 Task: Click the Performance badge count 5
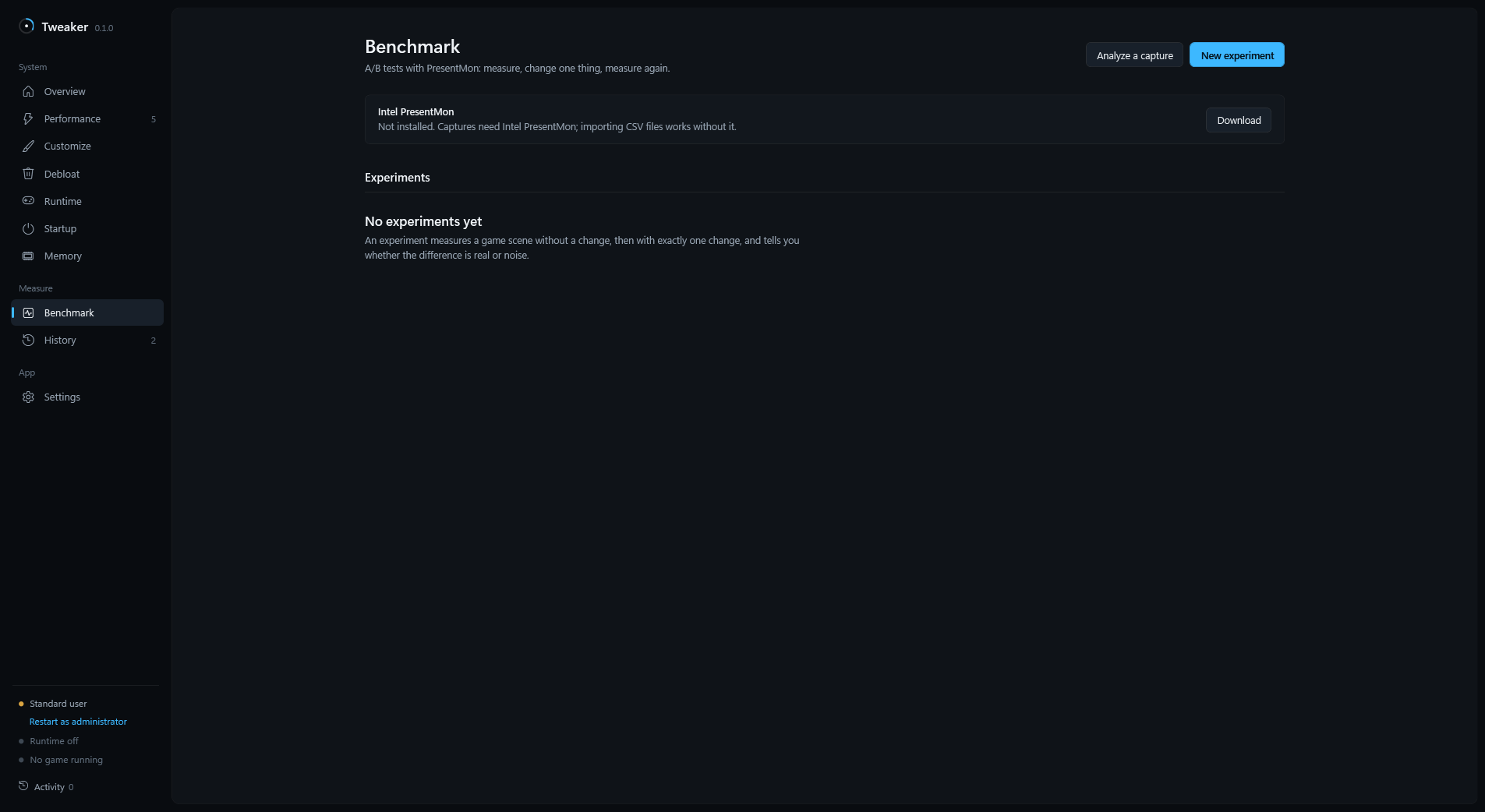pos(154,119)
